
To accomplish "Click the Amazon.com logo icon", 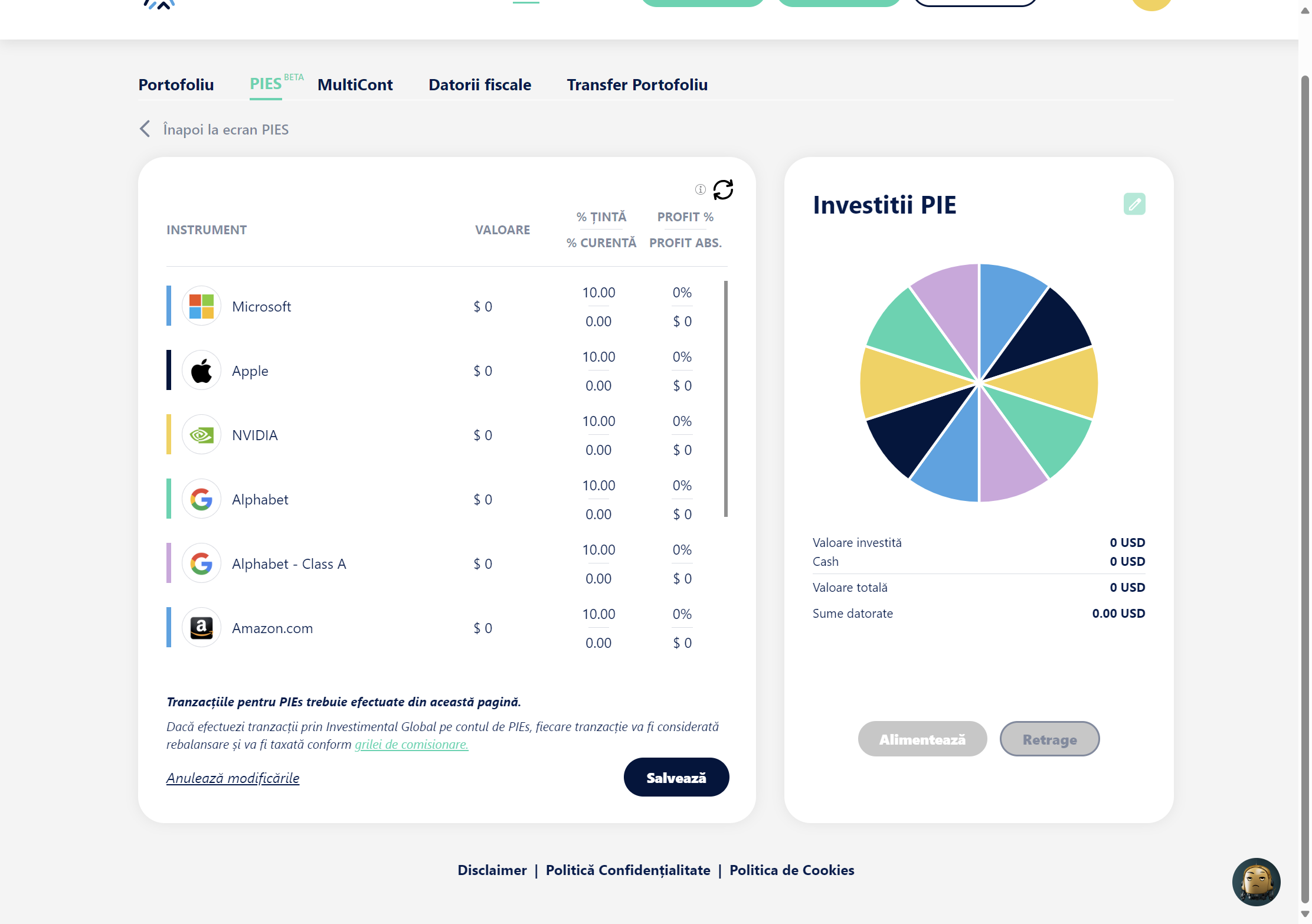I will 202,628.
